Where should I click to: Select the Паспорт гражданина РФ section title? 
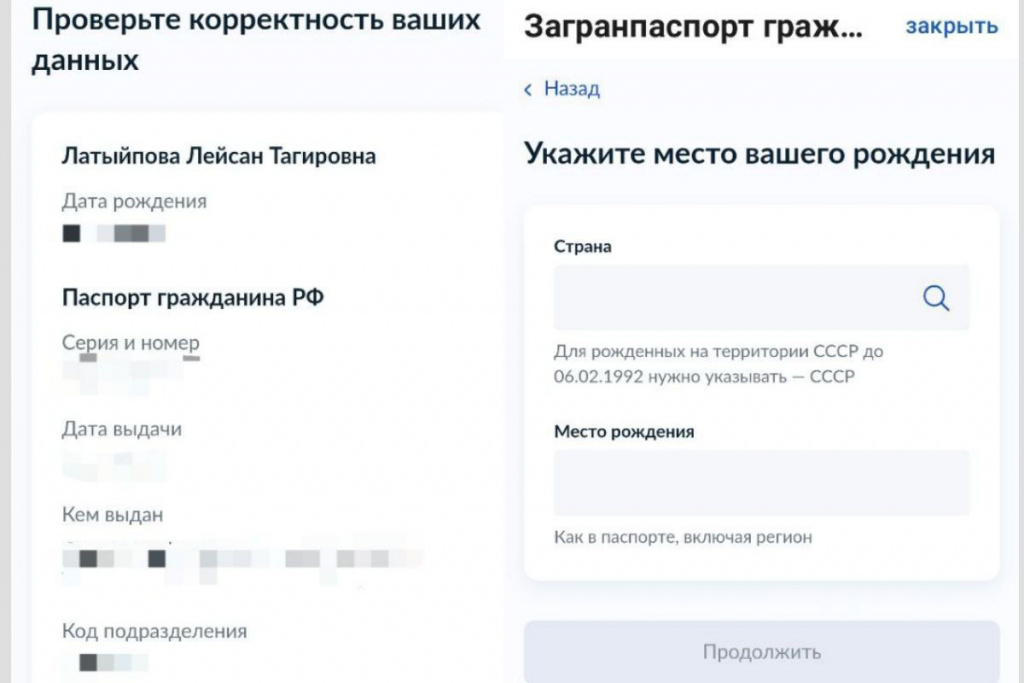pyautogui.click(x=193, y=298)
